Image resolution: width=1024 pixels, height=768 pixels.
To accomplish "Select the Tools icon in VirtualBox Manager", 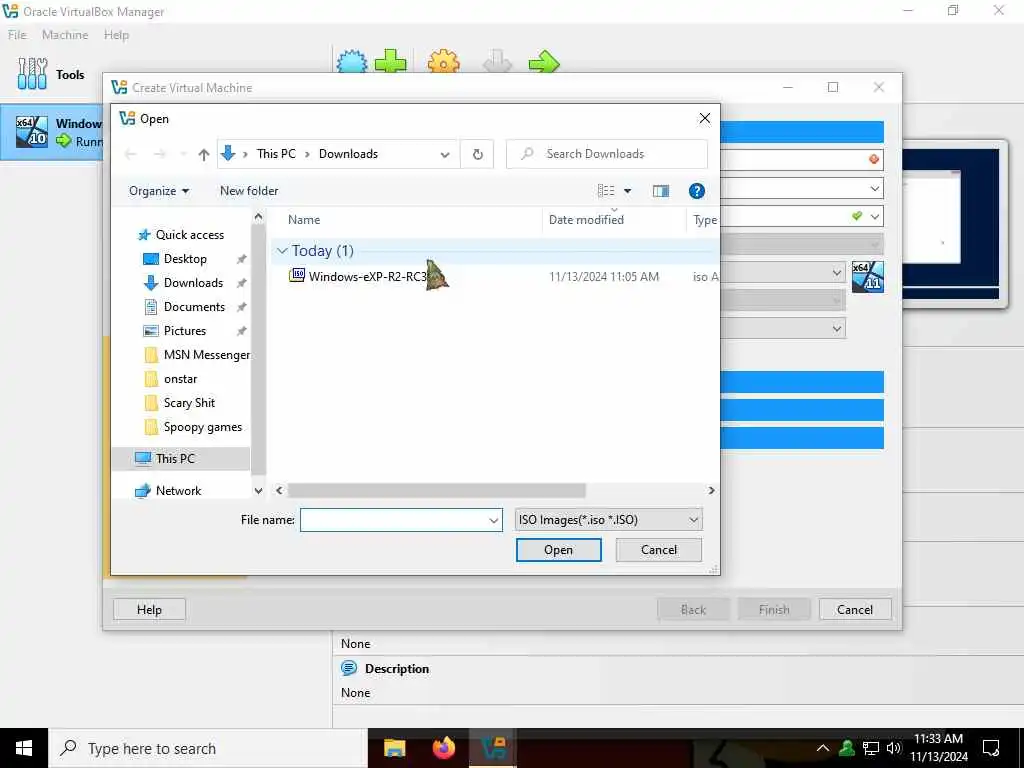I will click(x=32, y=74).
